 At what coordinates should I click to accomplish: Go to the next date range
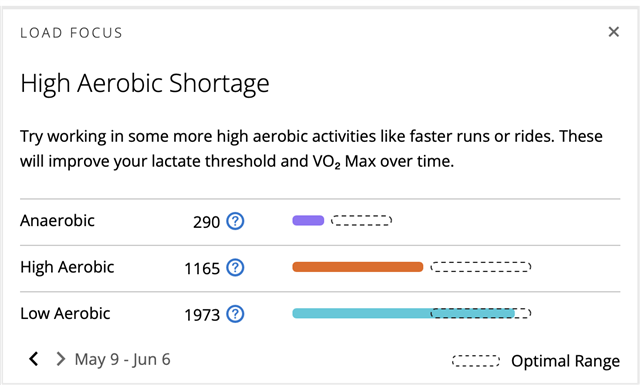click(x=60, y=359)
